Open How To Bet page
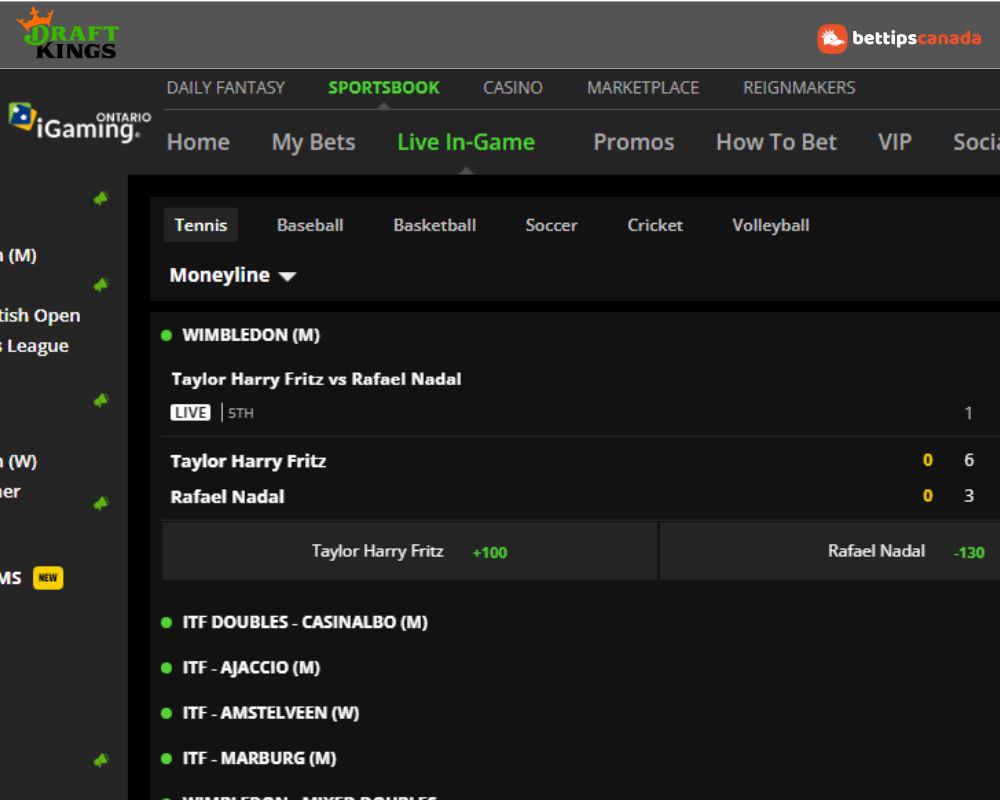This screenshot has width=1000, height=800. pos(776,142)
